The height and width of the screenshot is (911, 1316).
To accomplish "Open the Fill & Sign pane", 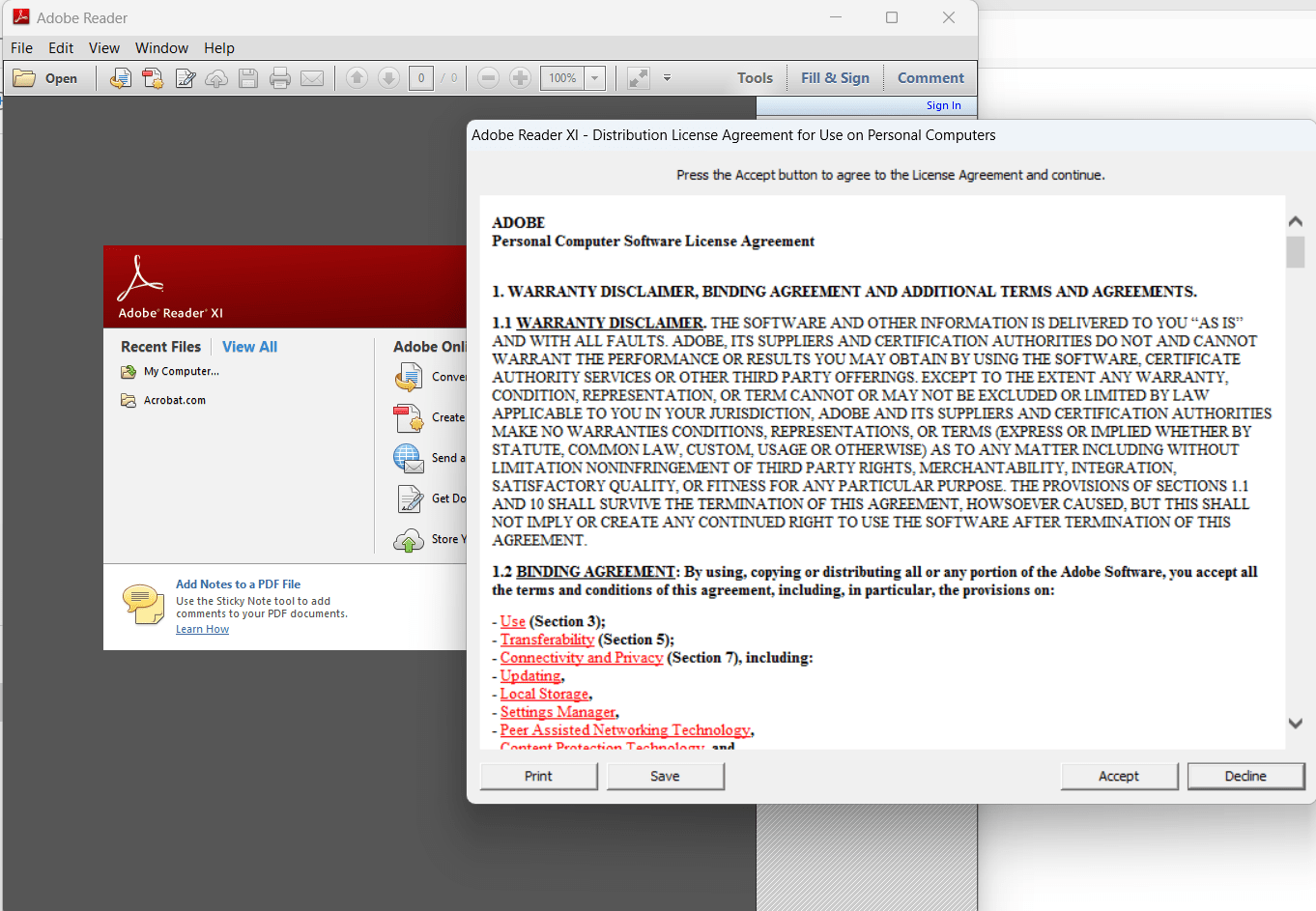I will [x=835, y=78].
